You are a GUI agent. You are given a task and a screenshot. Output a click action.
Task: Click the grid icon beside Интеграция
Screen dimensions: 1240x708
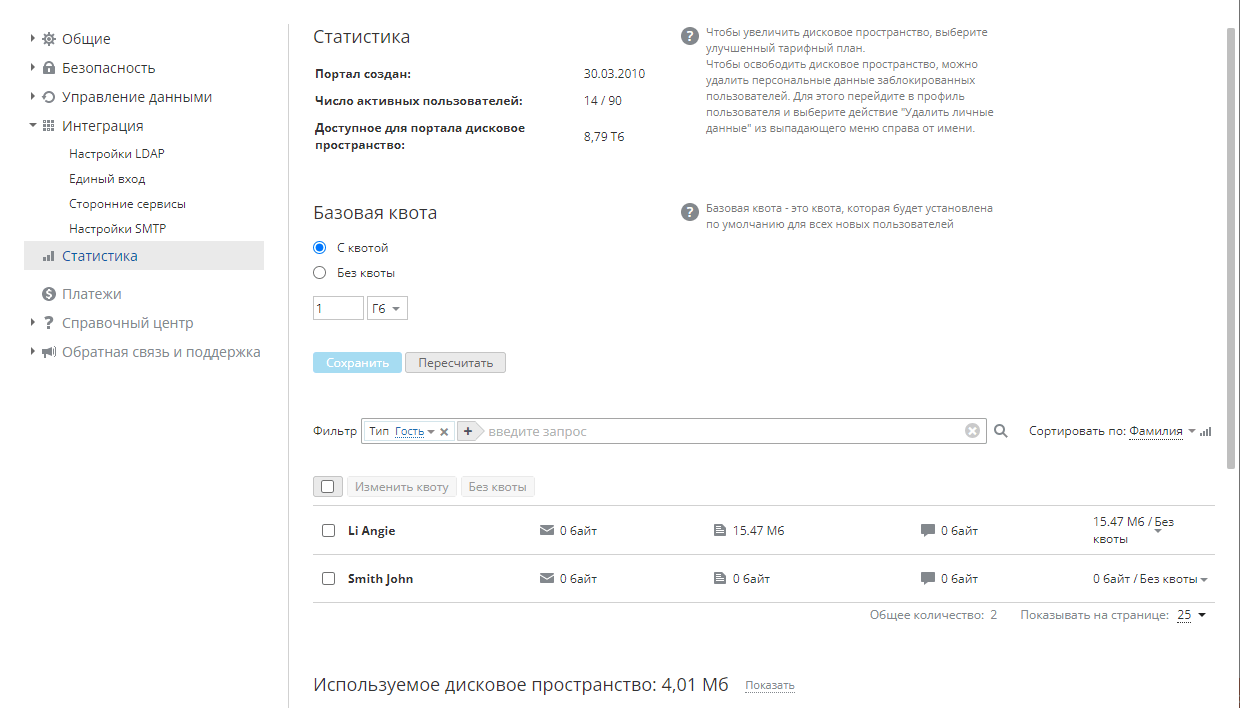pyautogui.click(x=48, y=126)
